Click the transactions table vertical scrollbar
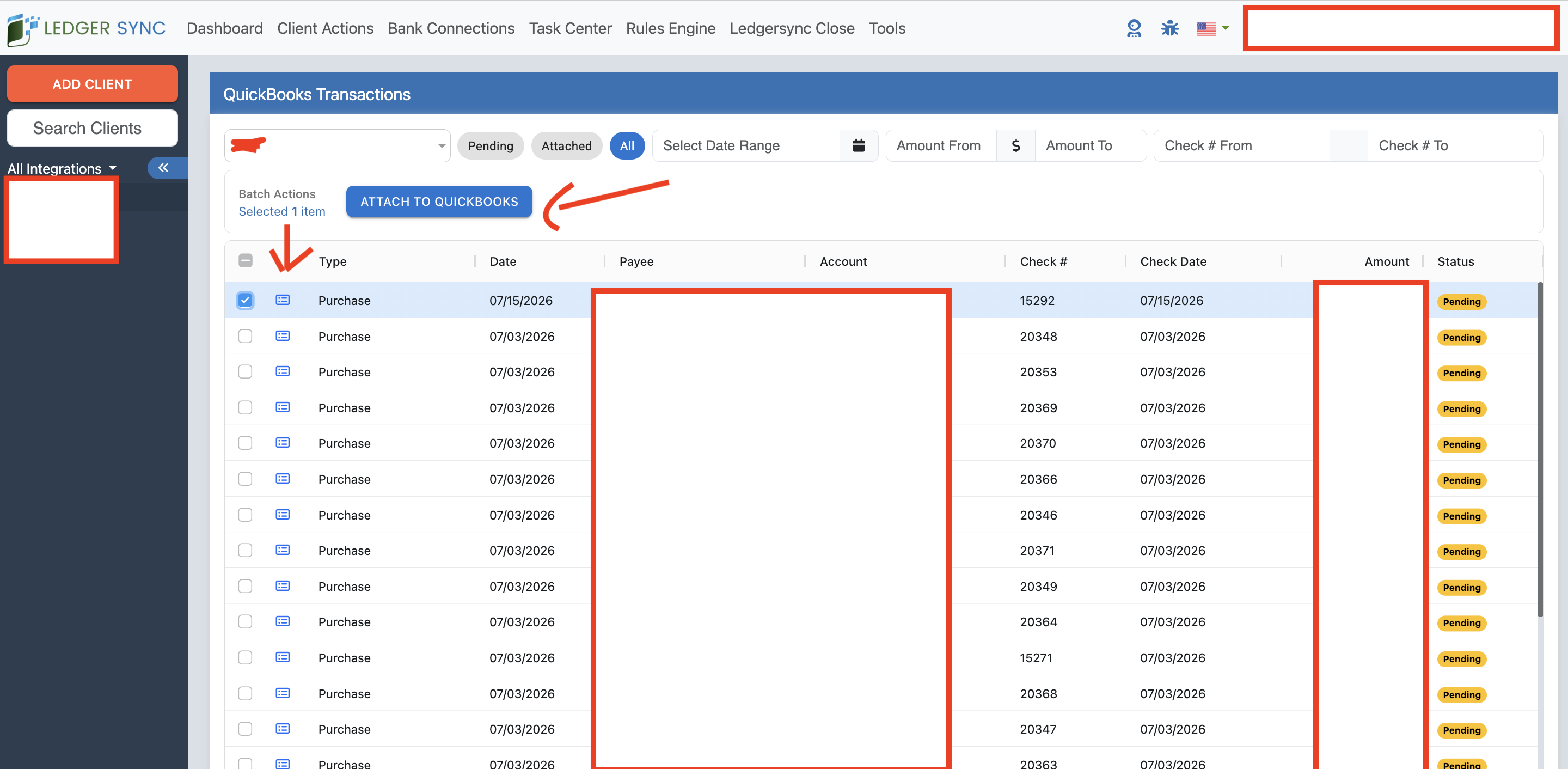1568x769 pixels. [1540, 450]
